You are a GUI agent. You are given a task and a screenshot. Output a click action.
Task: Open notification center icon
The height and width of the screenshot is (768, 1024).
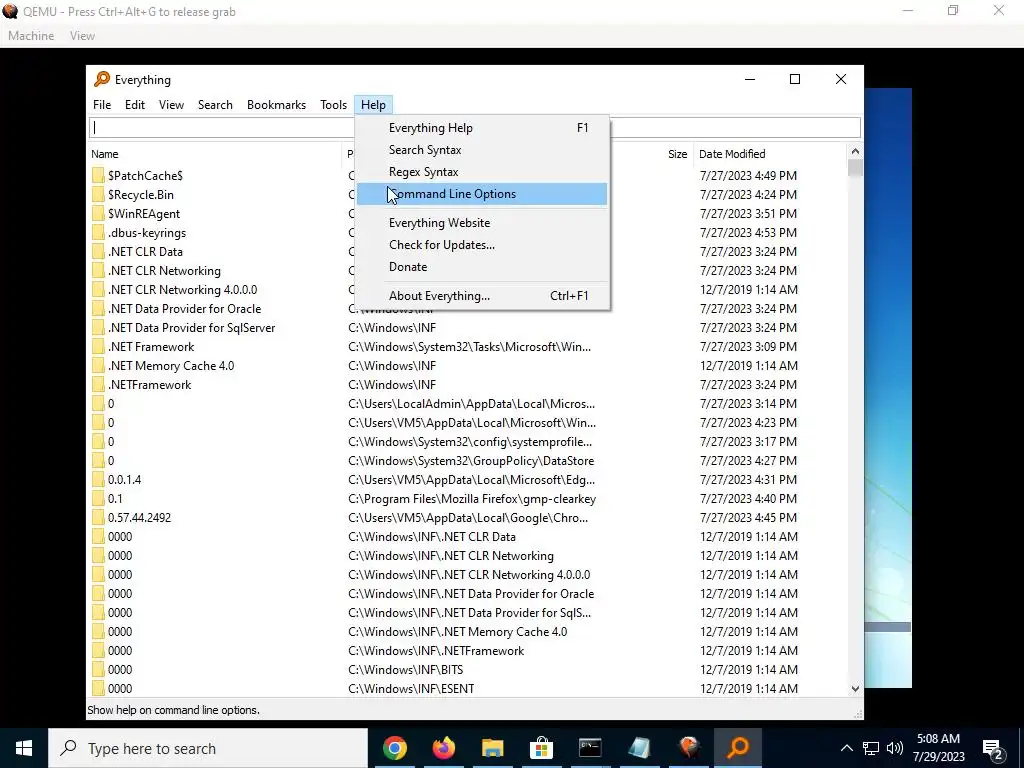click(993, 749)
